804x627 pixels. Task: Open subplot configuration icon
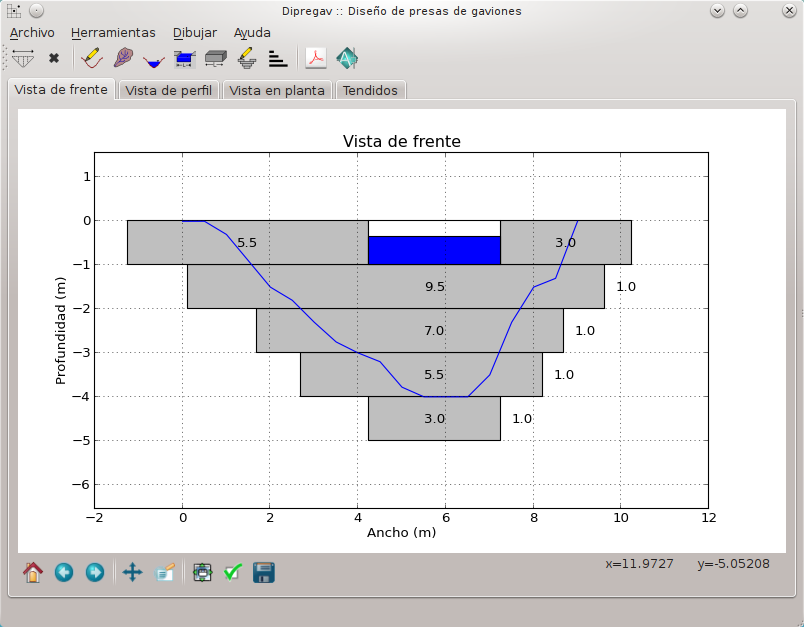[203, 572]
